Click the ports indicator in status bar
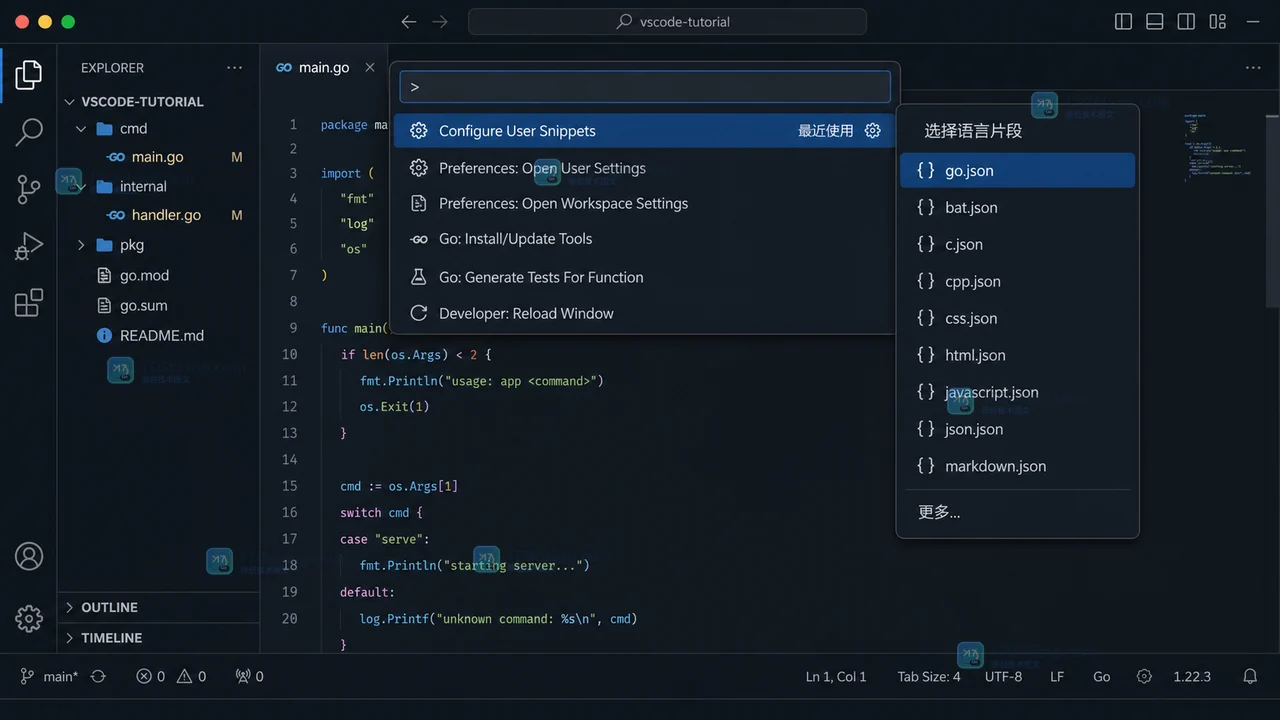 tap(250, 676)
